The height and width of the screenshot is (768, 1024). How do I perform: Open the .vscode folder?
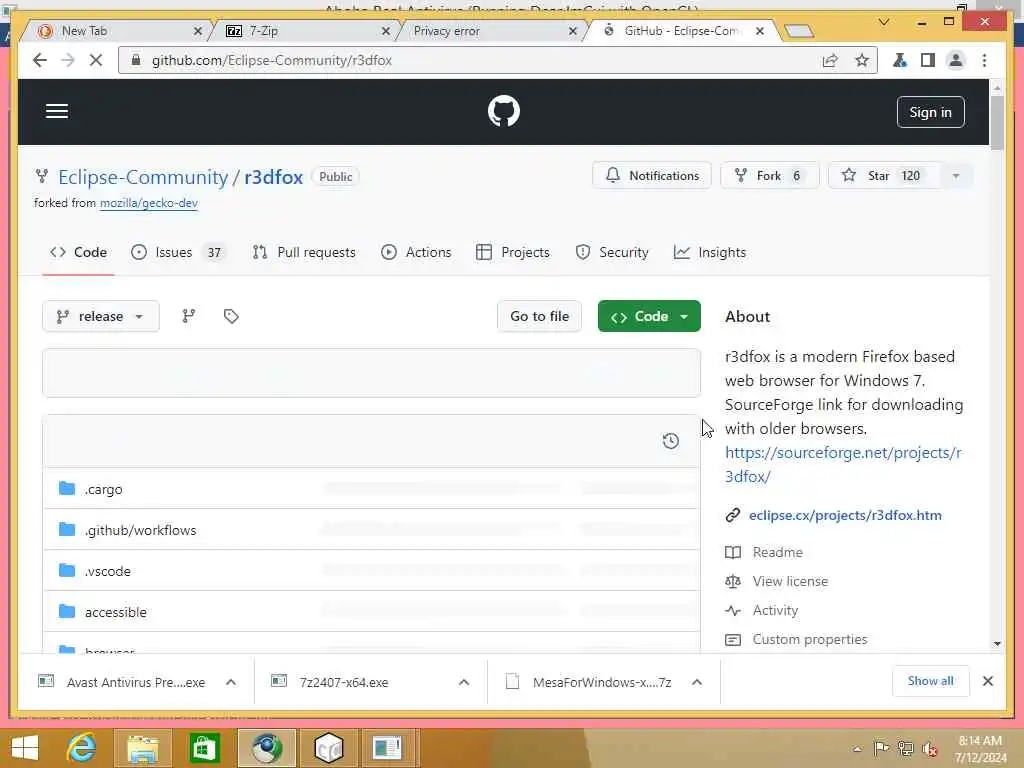tap(108, 571)
